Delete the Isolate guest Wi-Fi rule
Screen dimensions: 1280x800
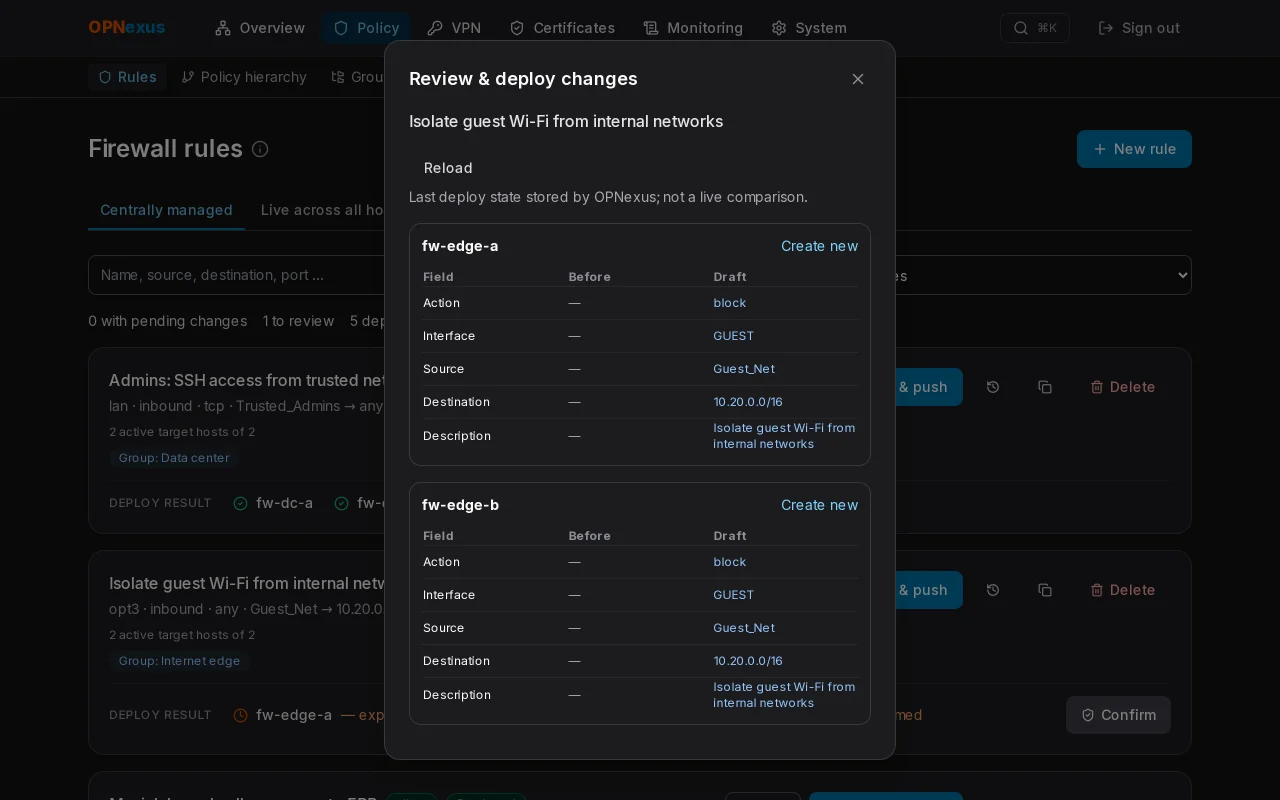click(1123, 590)
